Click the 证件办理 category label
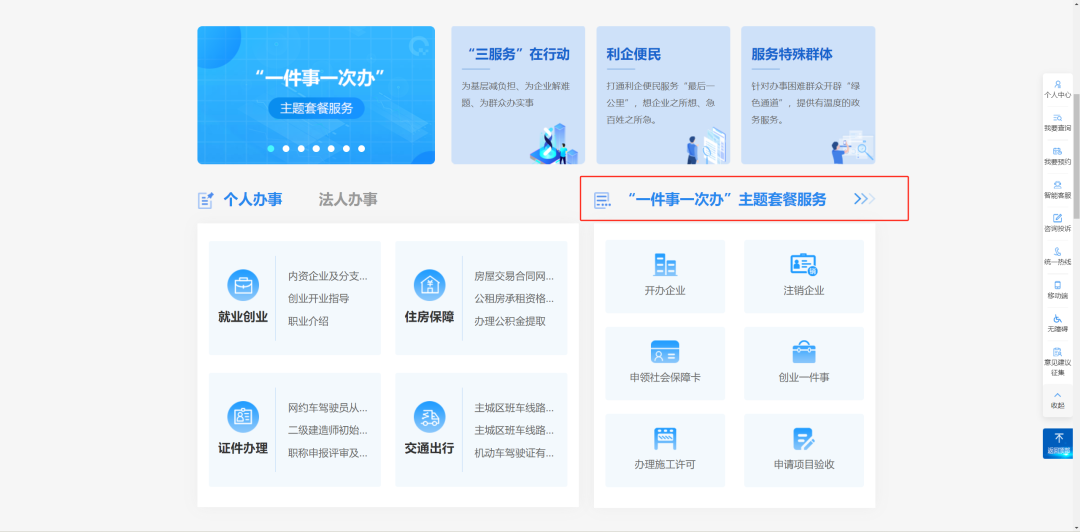 tap(243, 449)
